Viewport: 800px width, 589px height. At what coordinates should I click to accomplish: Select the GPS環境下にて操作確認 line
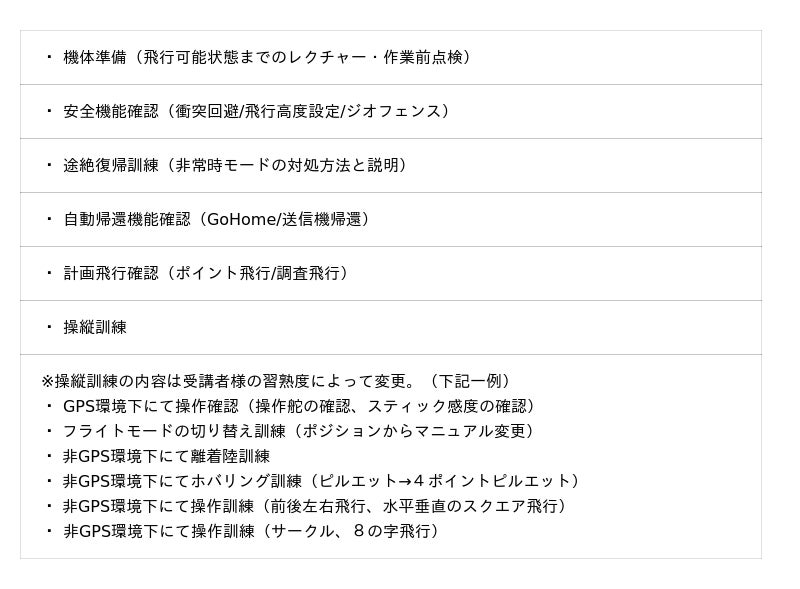click(x=150, y=406)
